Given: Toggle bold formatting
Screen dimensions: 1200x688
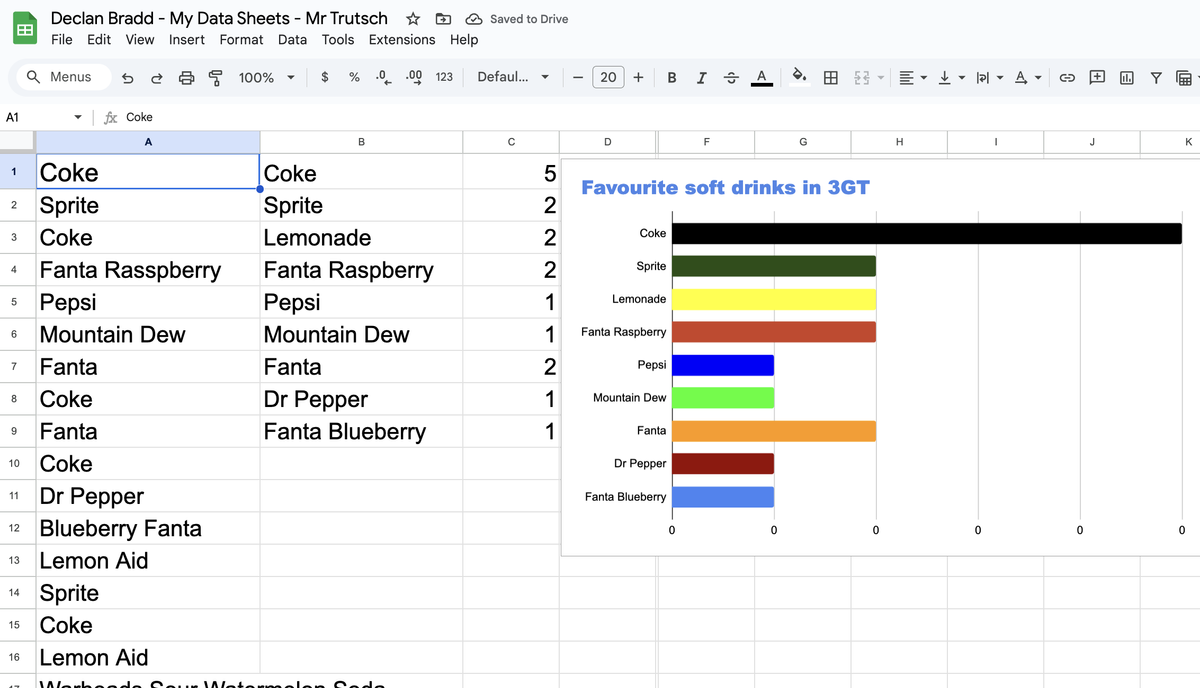Looking at the screenshot, I should click(672, 77).
